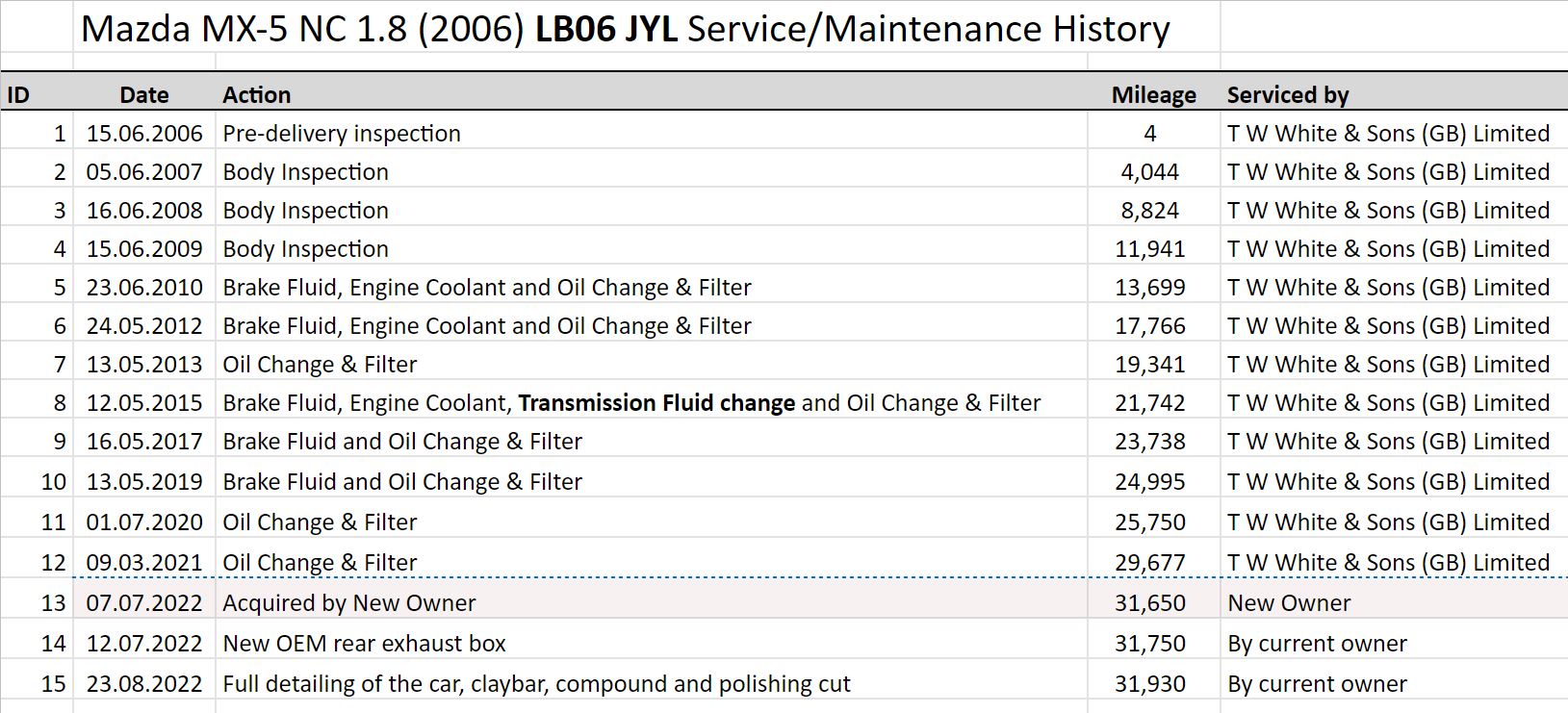Select 'Body Inspection' in row 4
The image size is (1568, 713).
point(652,248)
